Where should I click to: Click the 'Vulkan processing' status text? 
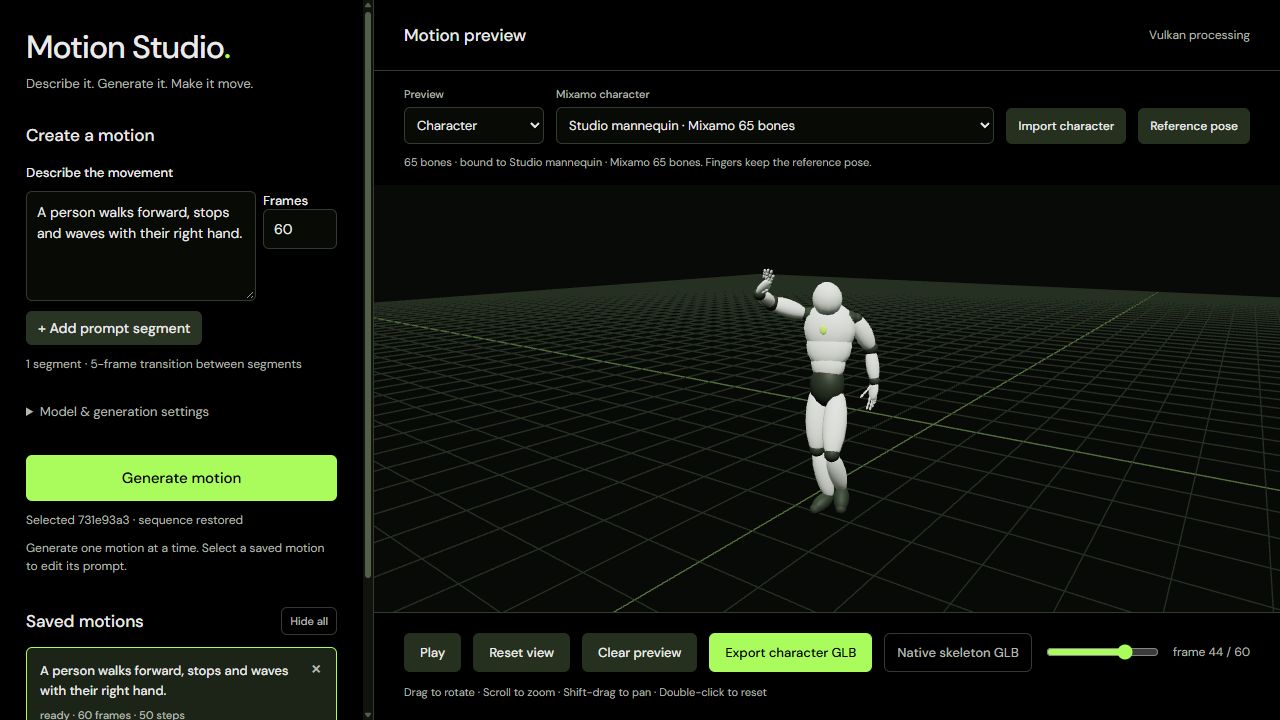1199,35
